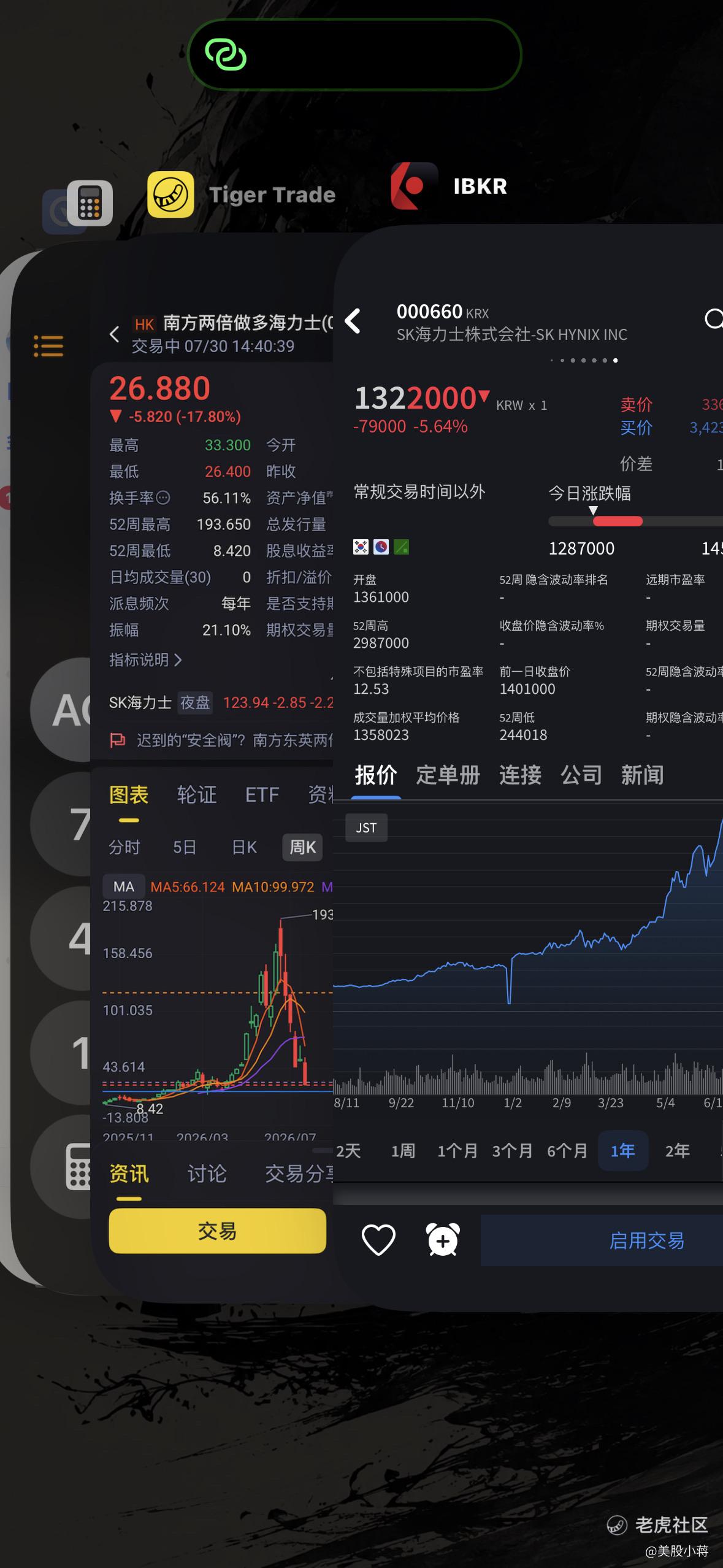Screen dimensions: 723x1568
Task: Select 讨论 tab in Tiger Trade
Action: click(x=207, y=1174)
